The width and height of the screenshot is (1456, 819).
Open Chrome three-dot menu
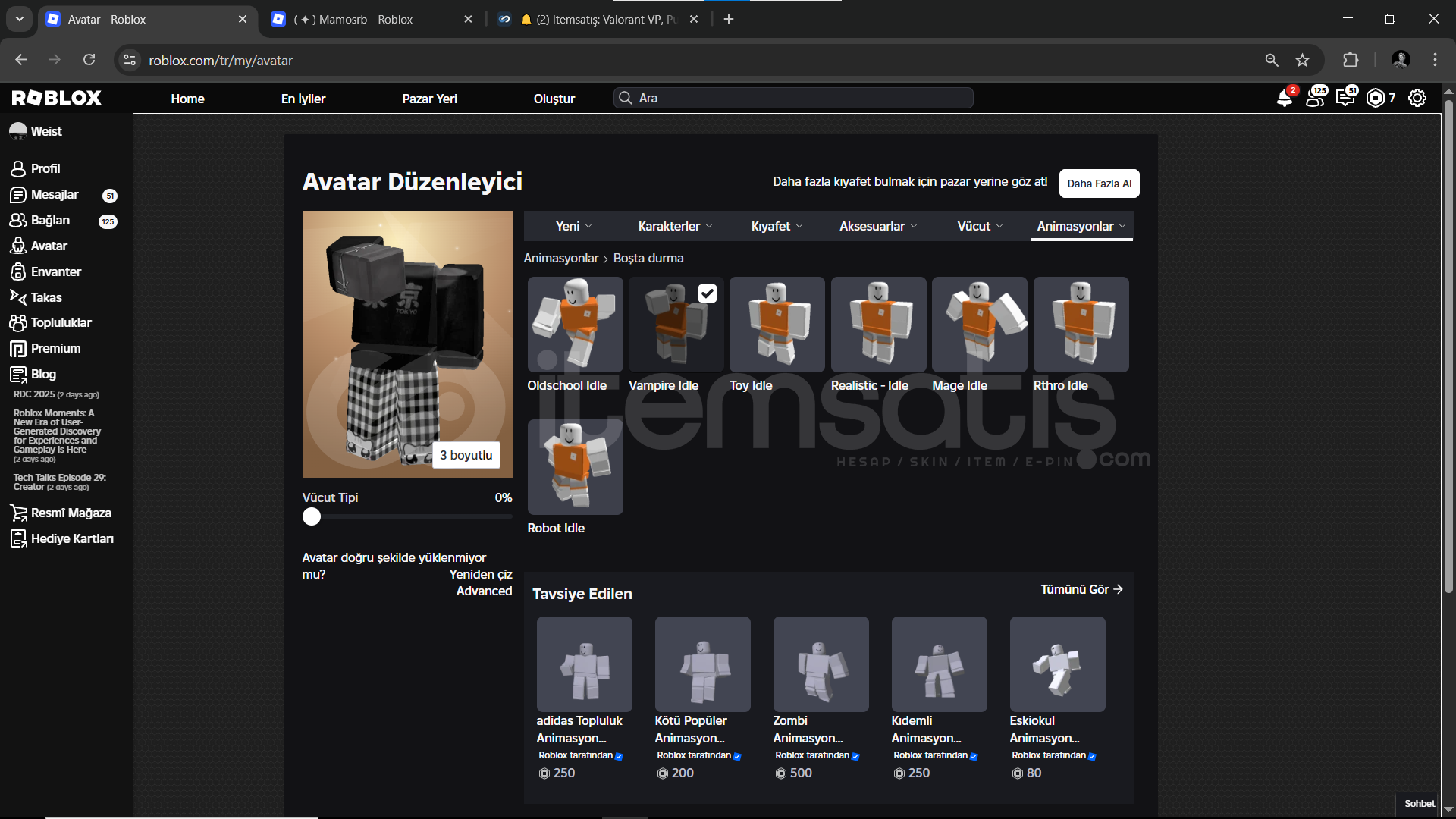coord(1435,60)
